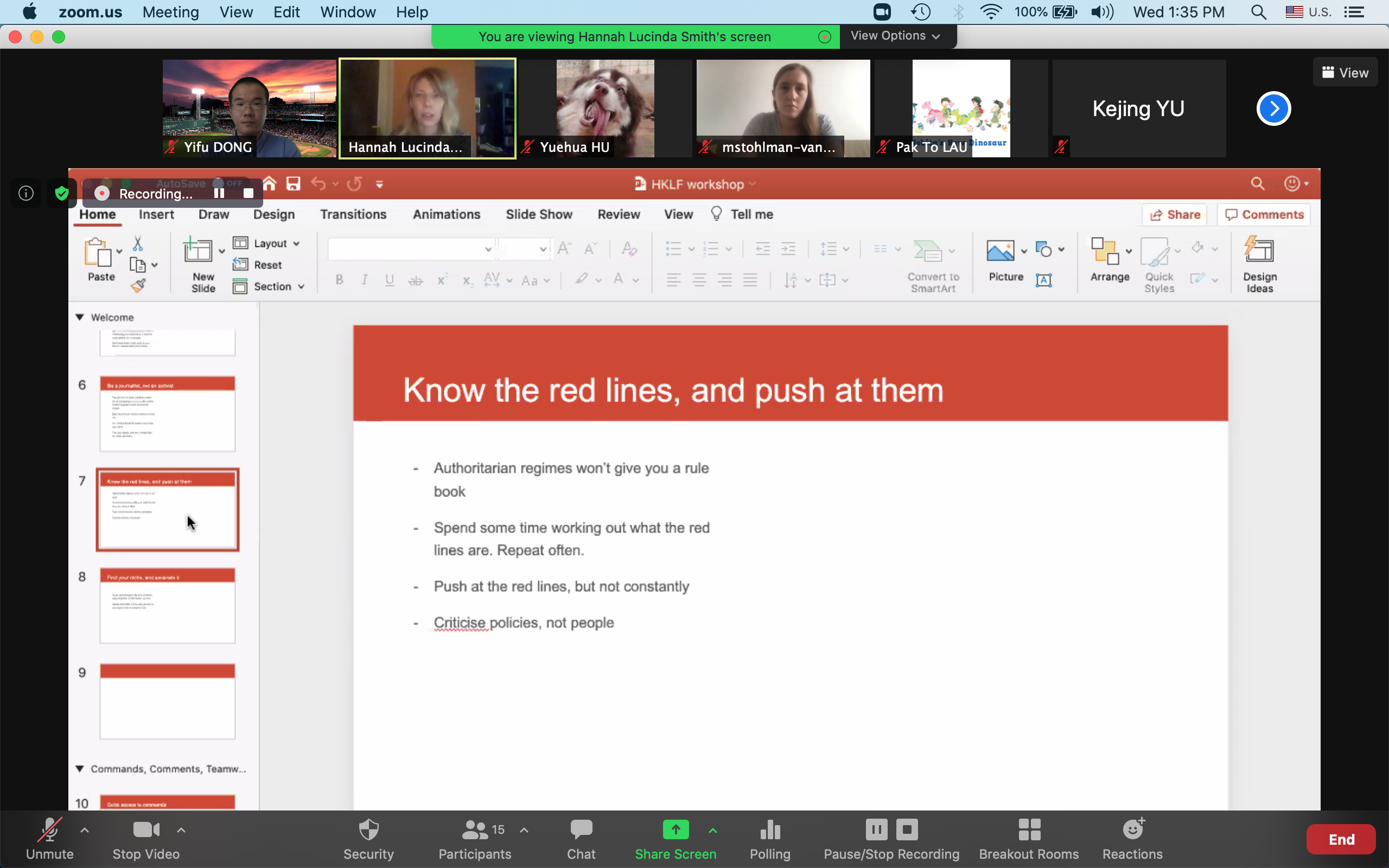Open Breakout Rooms
Viewport: 1389px width, 868px height.
click(x=1029, y=839)
